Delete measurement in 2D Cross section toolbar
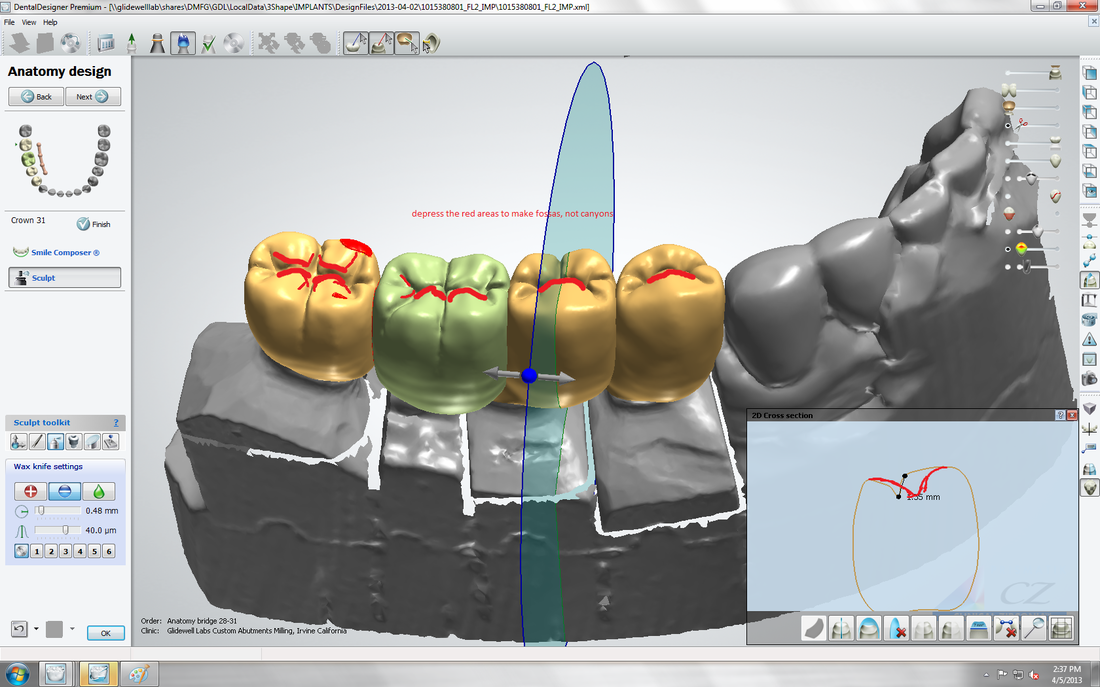Screen dimensions: 1100x687 point(1007,629)
